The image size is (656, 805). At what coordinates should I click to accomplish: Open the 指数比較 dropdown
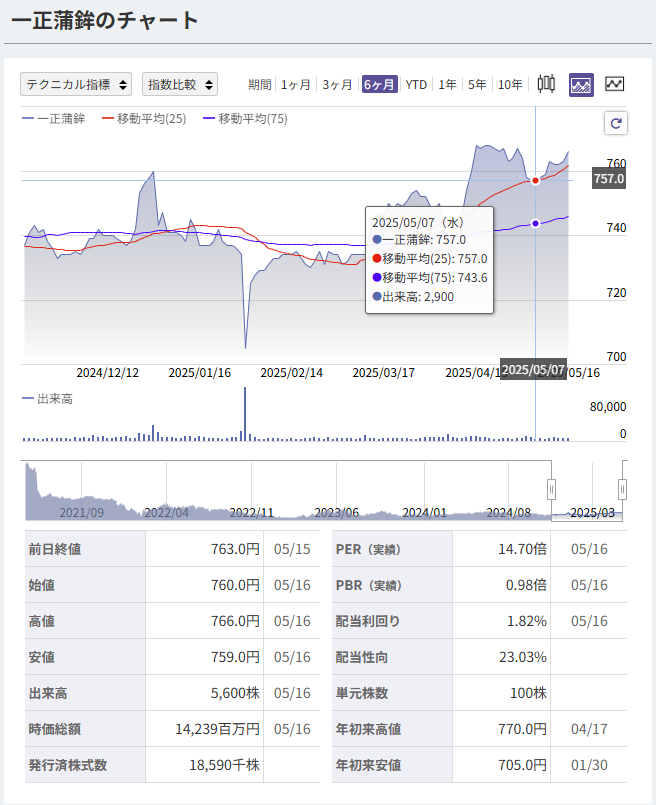[x=180, y=84]
